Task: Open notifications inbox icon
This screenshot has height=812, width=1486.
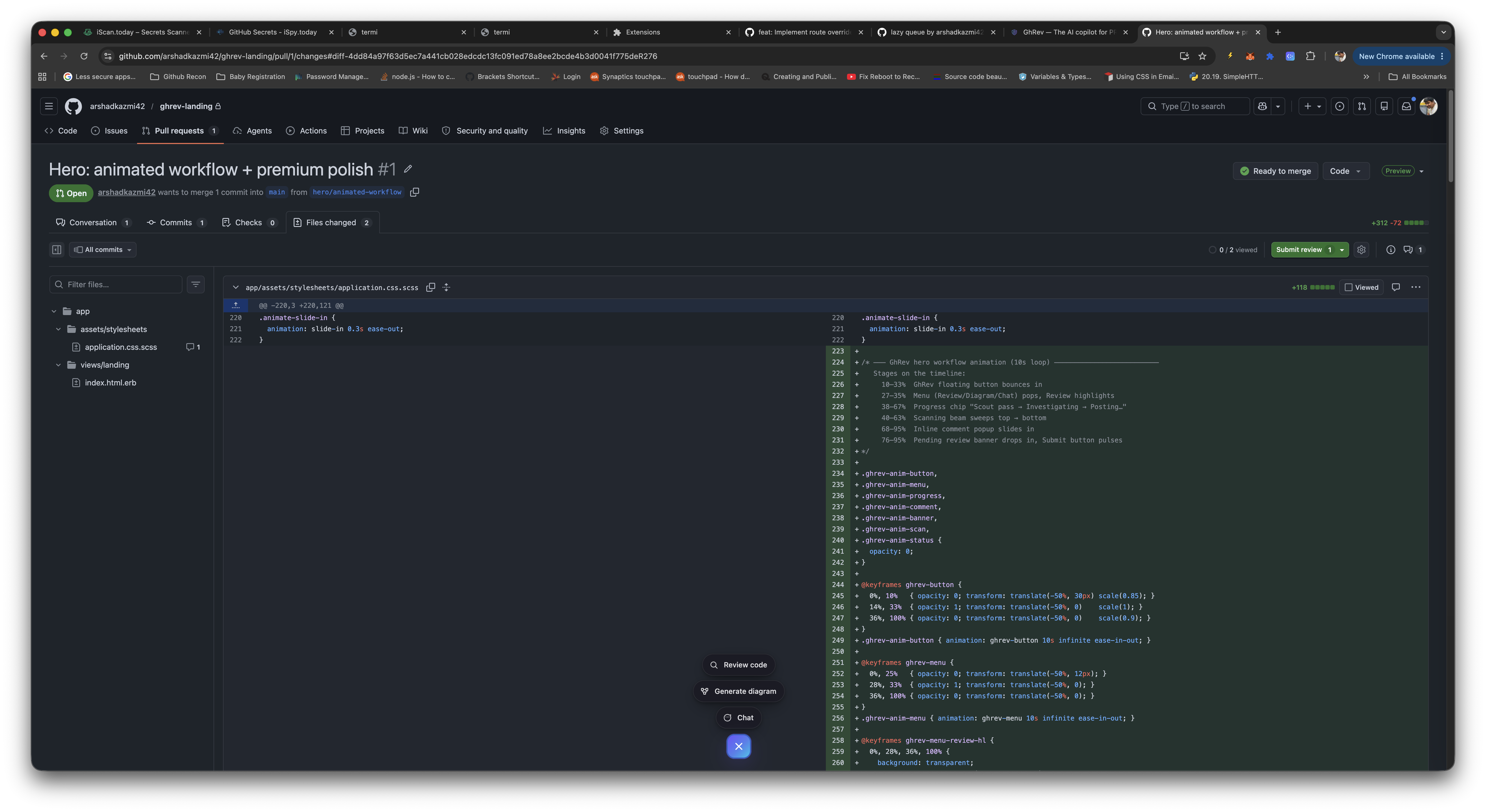Action: tap(1406, 106)
